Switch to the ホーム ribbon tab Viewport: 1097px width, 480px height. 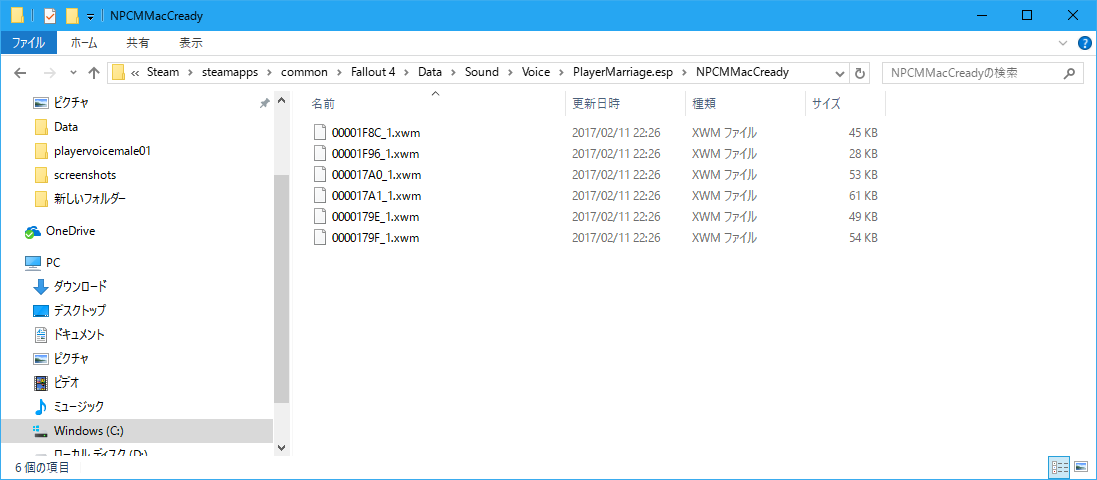tap(84, 43)
